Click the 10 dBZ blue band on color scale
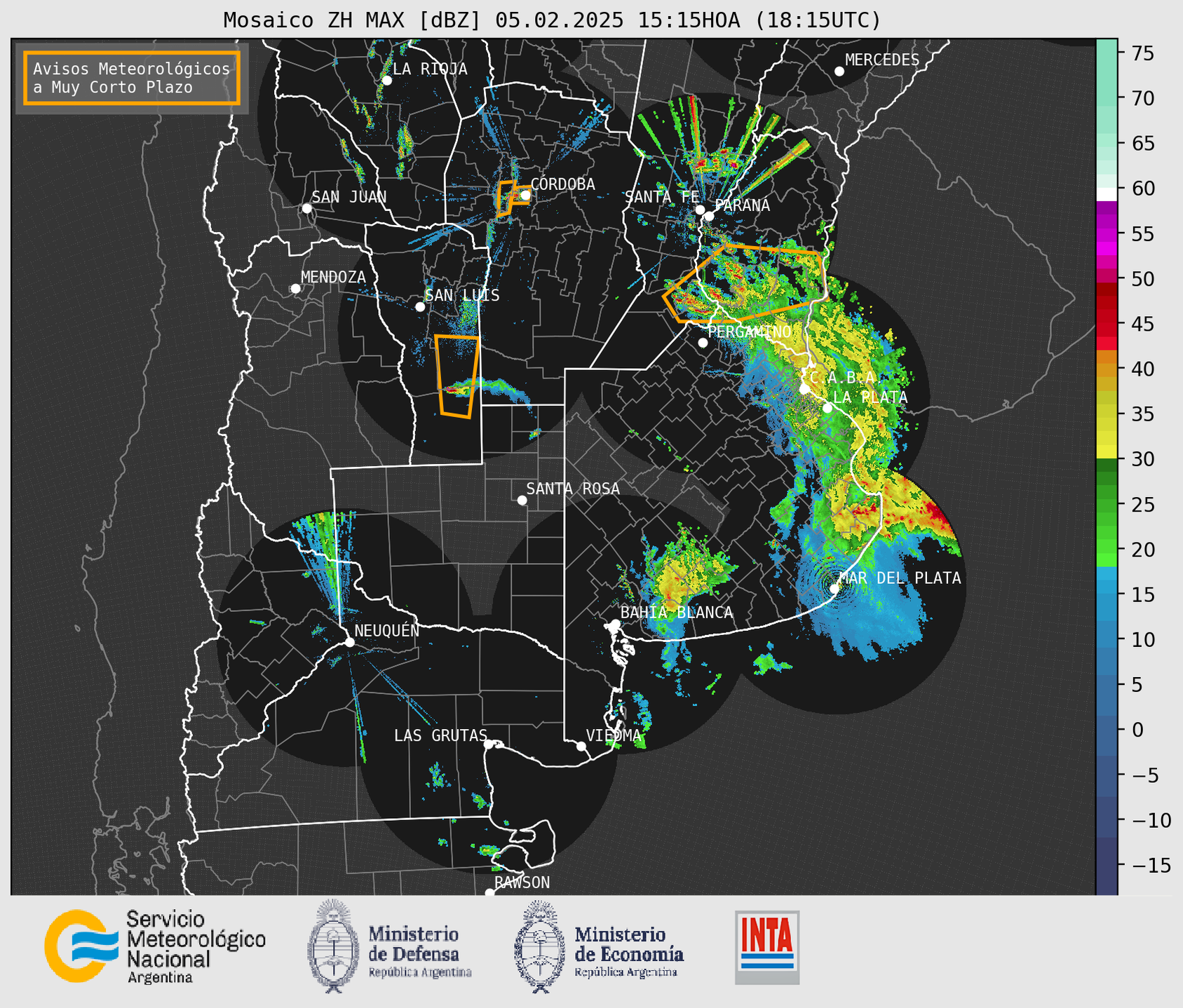 pos(1107,639)
